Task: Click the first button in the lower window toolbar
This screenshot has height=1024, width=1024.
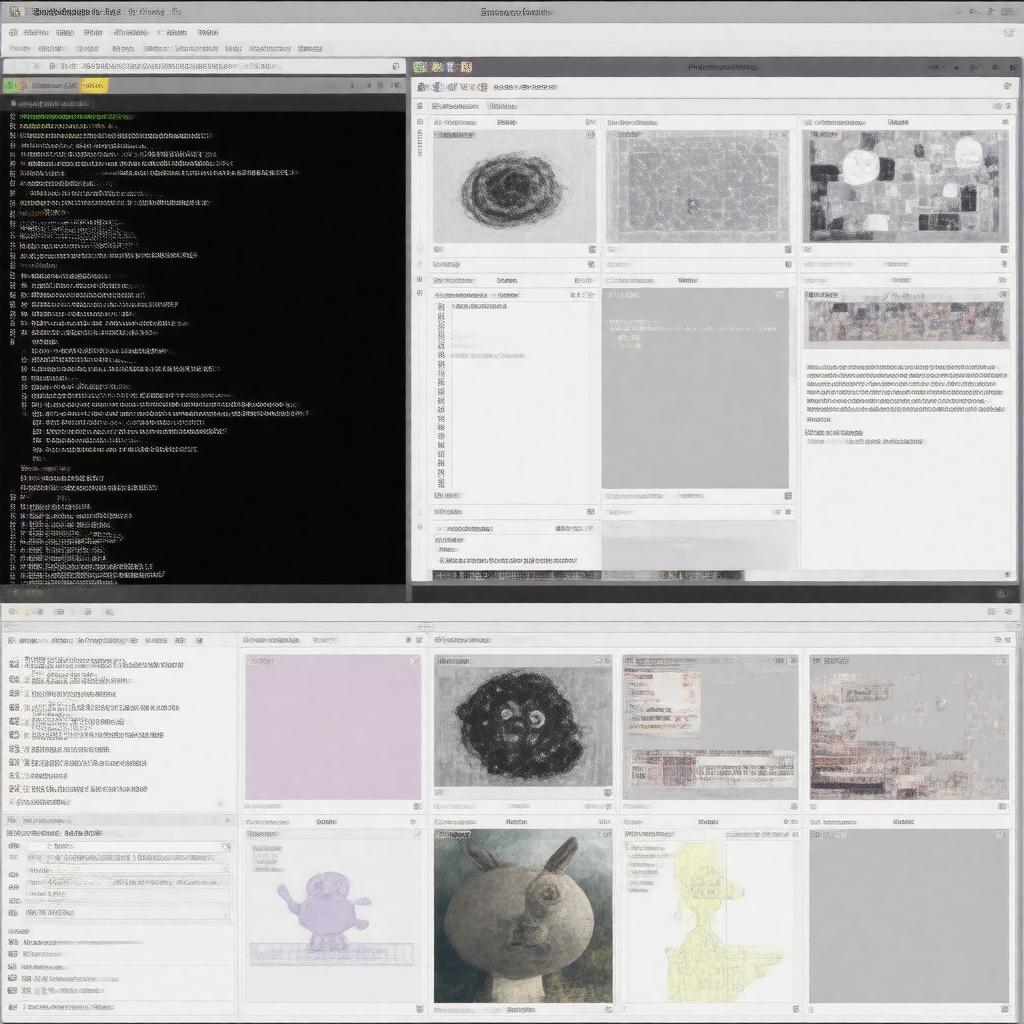Action: [12, 611]
